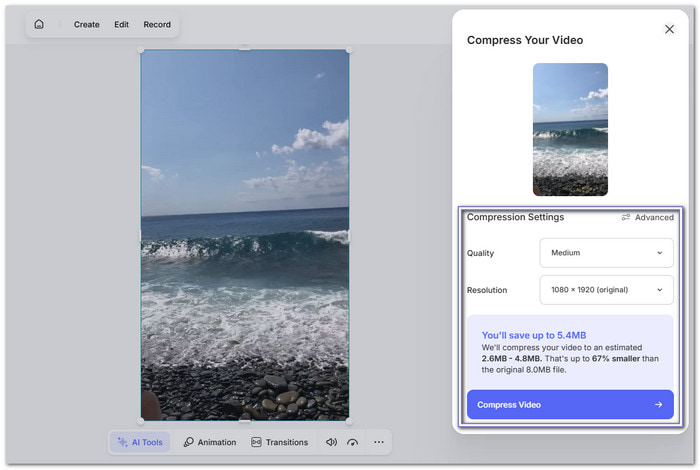This screenshot has height=470, width=700.
Task: Click the speed gauge icon
Action: (353, 442)
